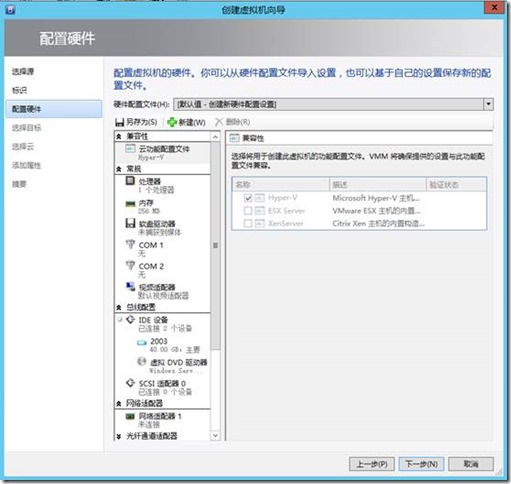Collapse the 兼容性 tree section
This screenshot has width=511, height=484.
point(119,136)
